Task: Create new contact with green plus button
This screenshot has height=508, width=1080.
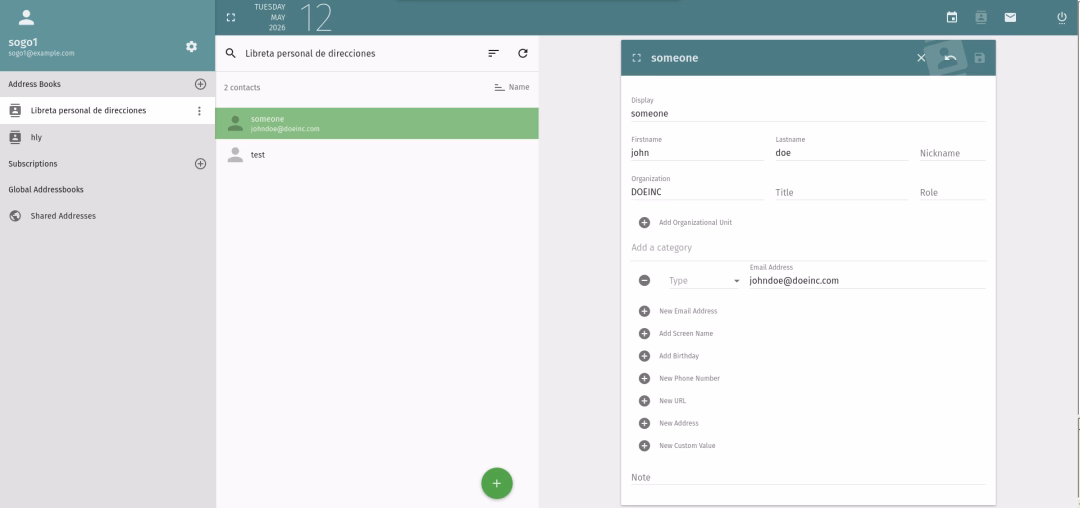Action: pyautogui.click(x=497, y=483)
